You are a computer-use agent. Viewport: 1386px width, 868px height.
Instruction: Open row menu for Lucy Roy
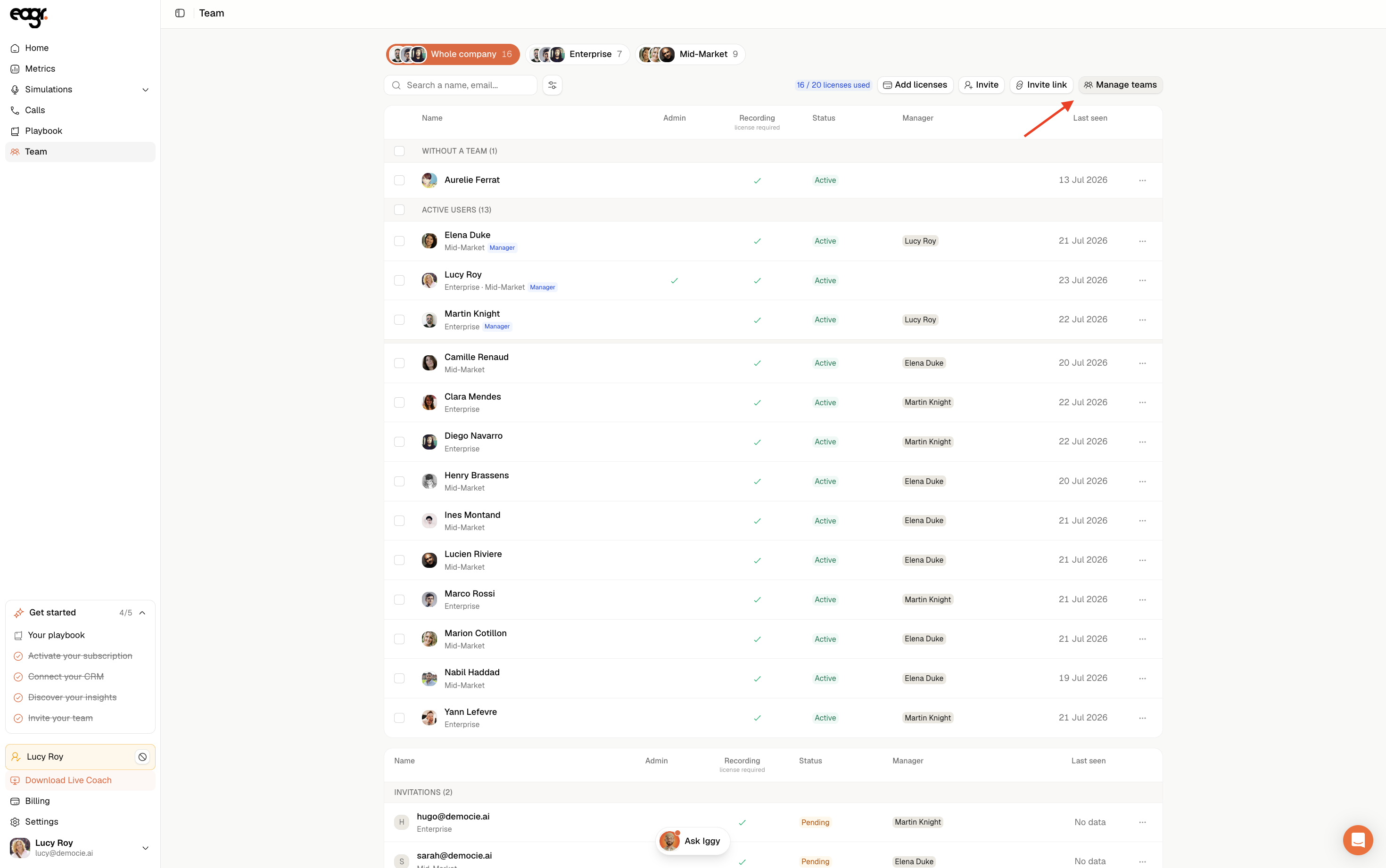coord(1142,281)
